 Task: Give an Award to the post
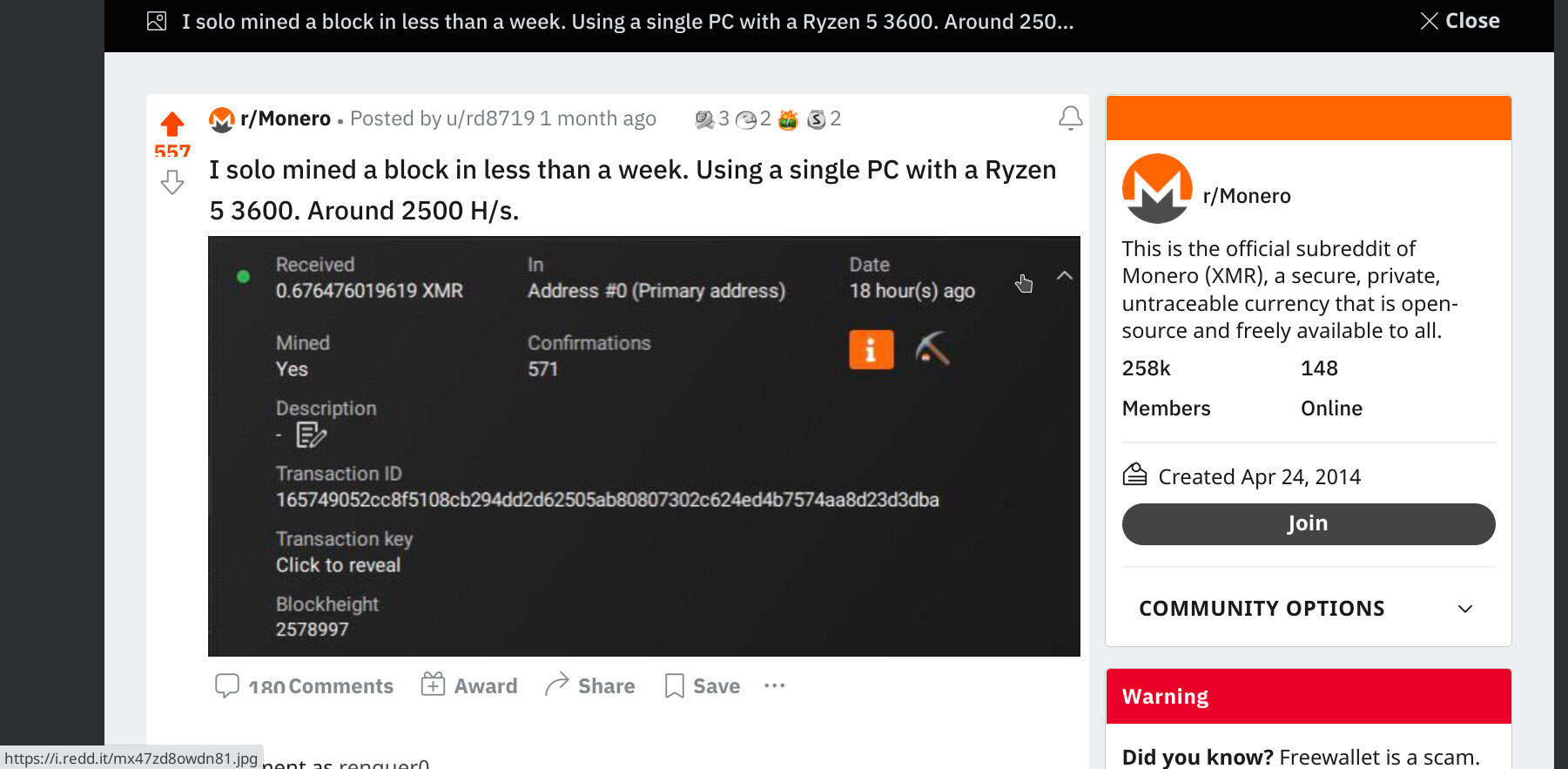click(469, 686)
